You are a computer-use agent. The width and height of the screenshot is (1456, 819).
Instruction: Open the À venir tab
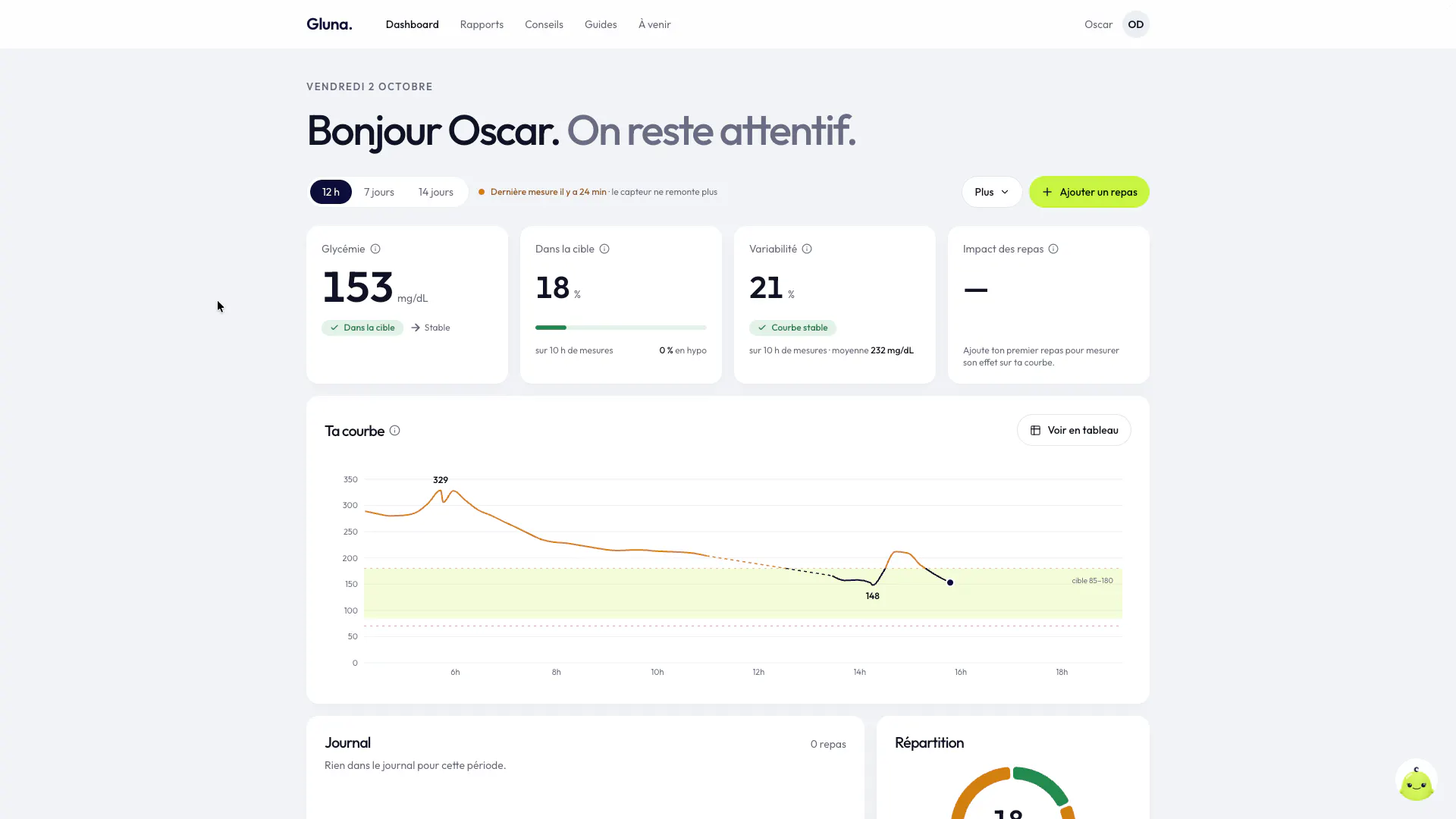tap(654, 24)
